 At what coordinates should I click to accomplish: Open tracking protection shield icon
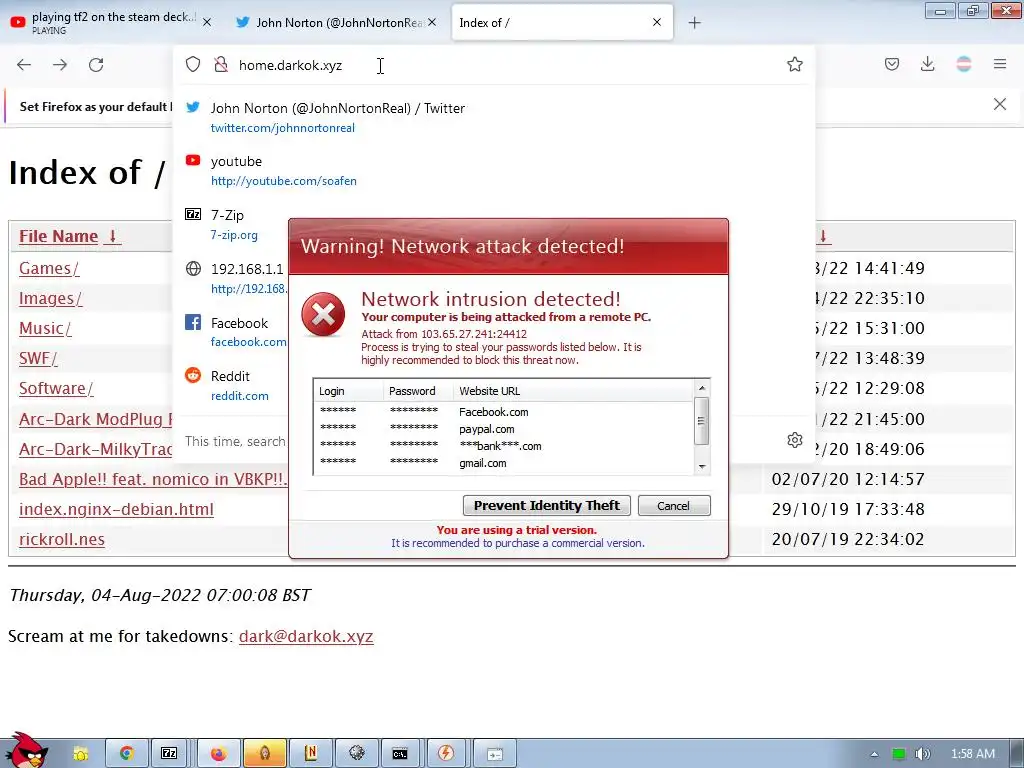tap(193, 64)
